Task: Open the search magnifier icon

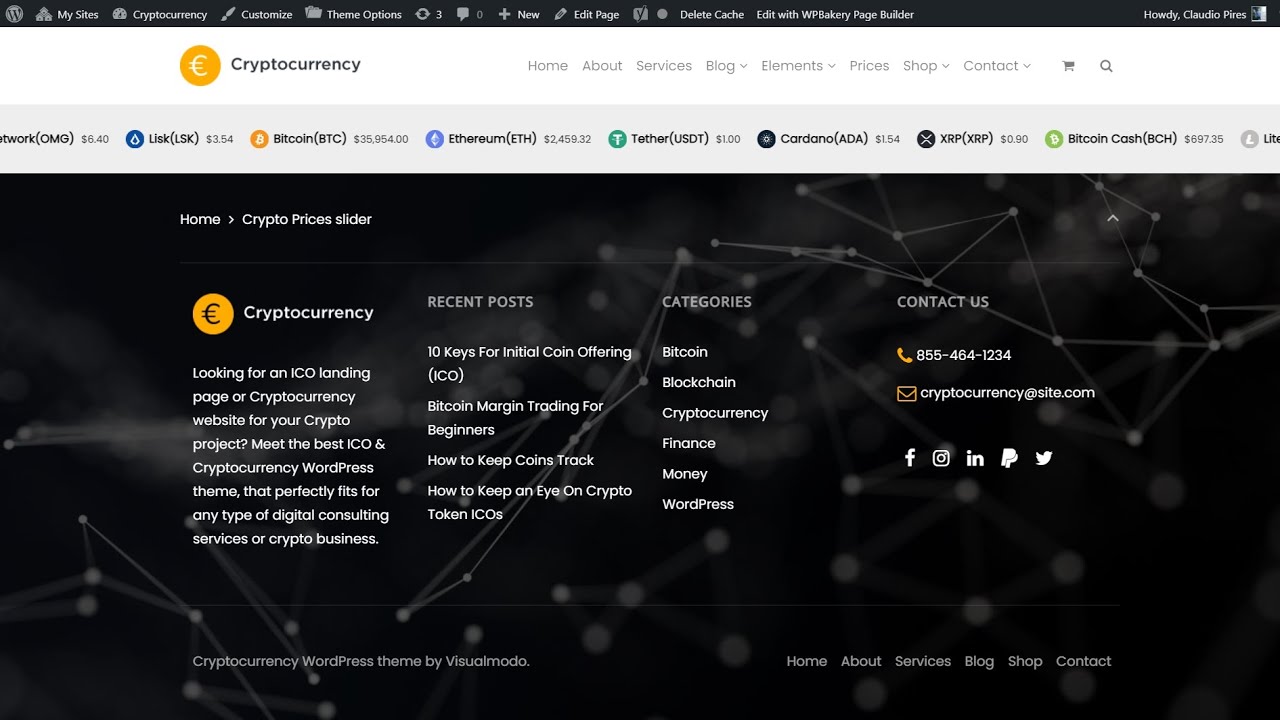Action: [1106, 66]
